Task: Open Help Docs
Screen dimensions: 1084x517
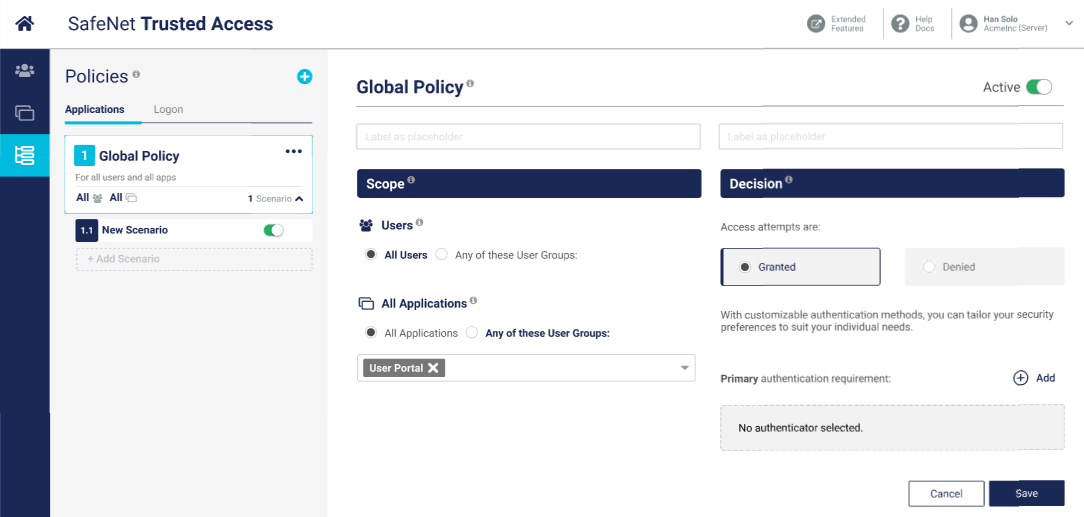Action: pos(913,24)
